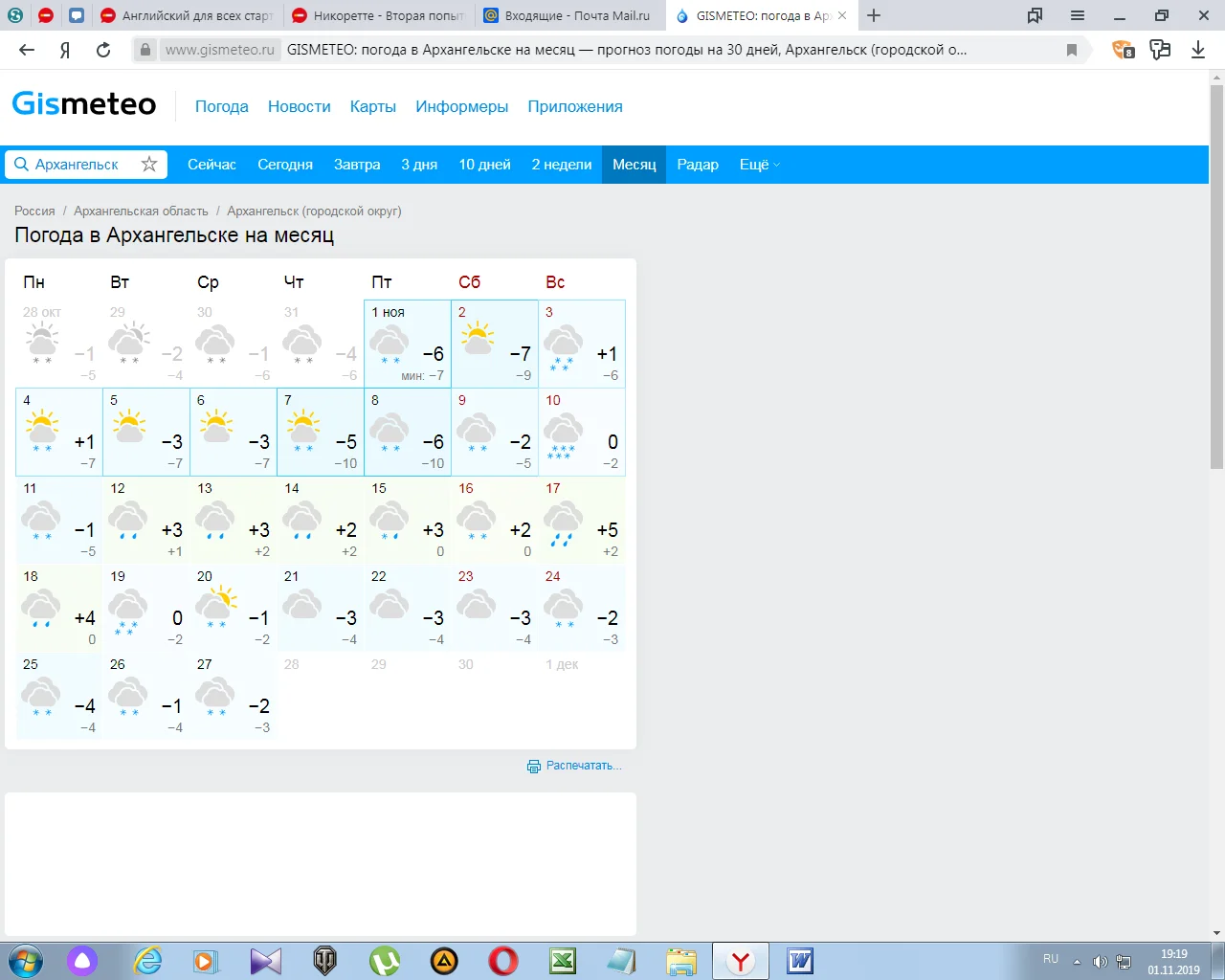Image resolution: width=1225 pixels, height=980 pixels.
Task: Open the Радар tab
Action: click(698, 164)
